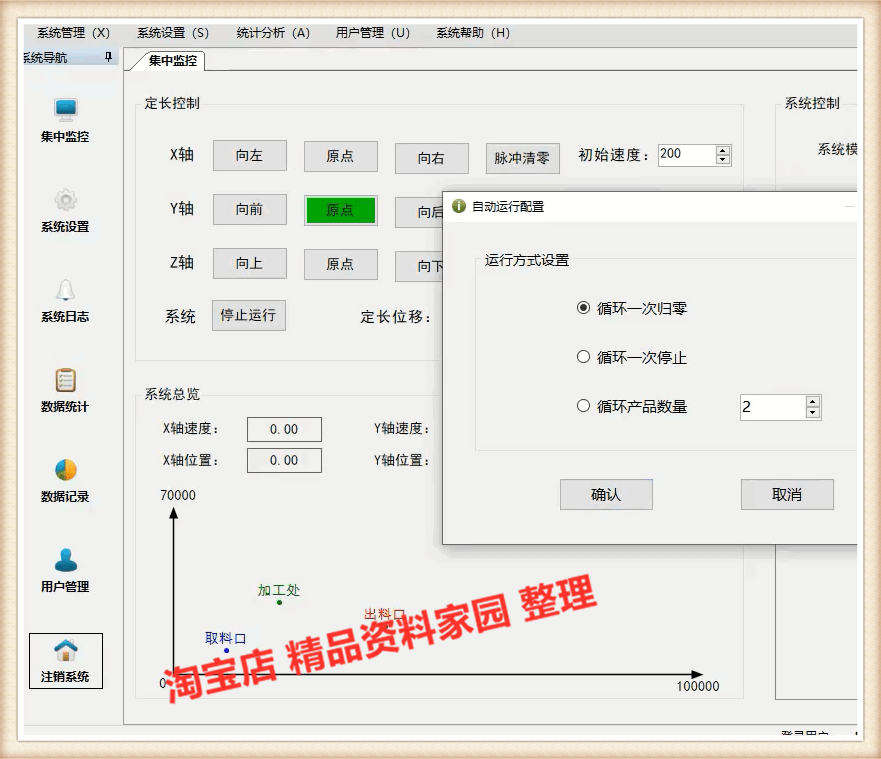This screenshot has height=759, width=881.
Task: Click Z轴 原点 button
Action: (340, 264)
